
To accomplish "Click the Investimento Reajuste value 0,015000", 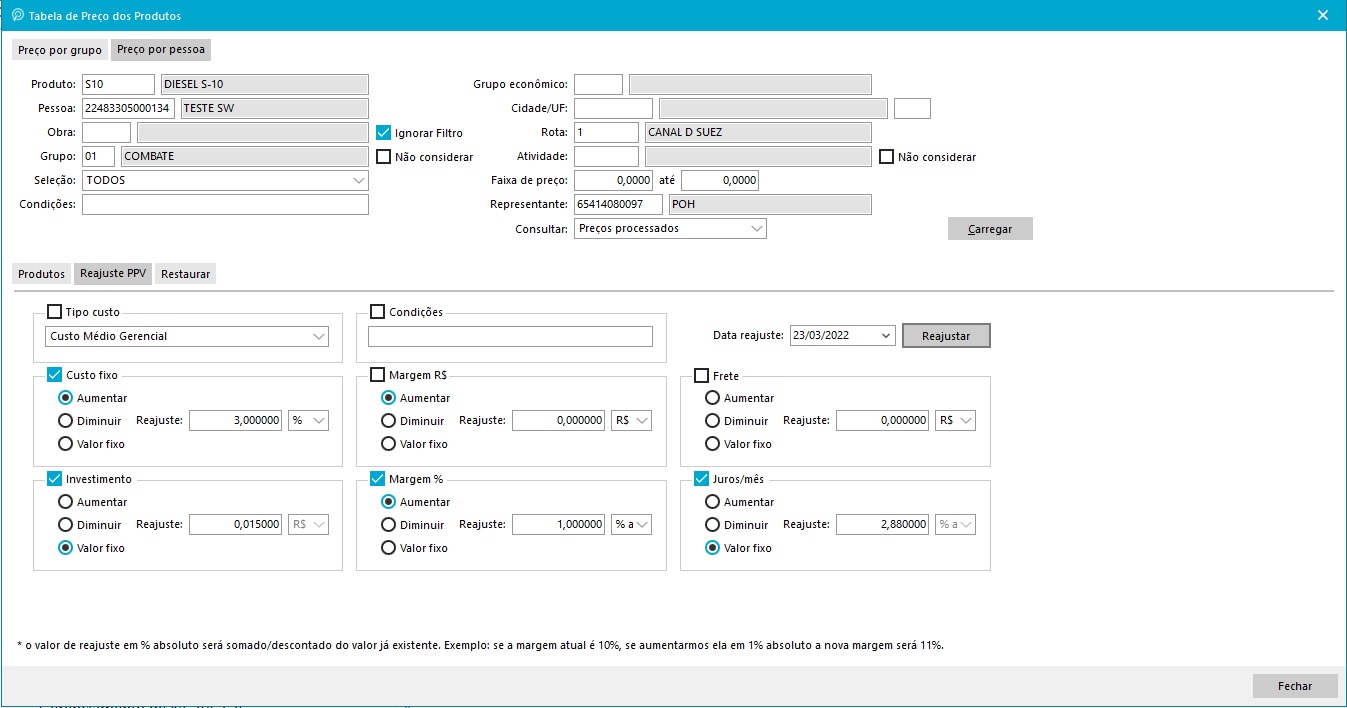I will 236,525.
